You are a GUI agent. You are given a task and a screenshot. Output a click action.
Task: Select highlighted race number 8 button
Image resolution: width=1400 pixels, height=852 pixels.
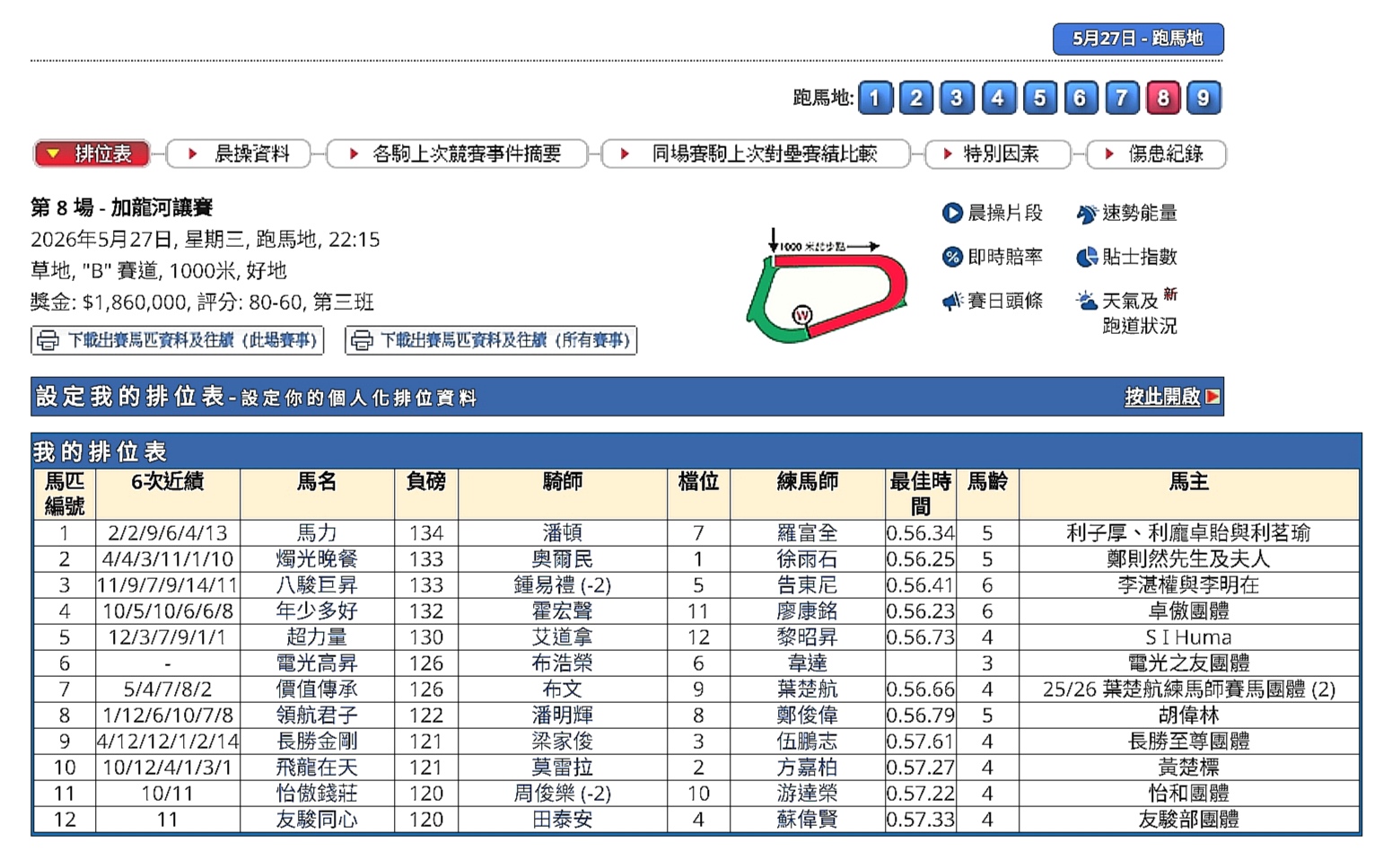pyautogui.click(x=1163, y=98)
